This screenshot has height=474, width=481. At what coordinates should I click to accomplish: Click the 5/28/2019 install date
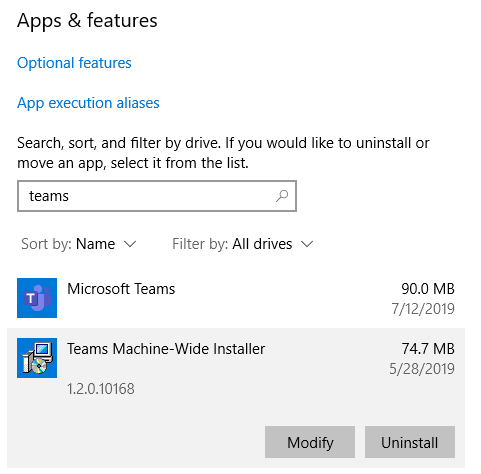pyautogui.click(x=422, y=369)
